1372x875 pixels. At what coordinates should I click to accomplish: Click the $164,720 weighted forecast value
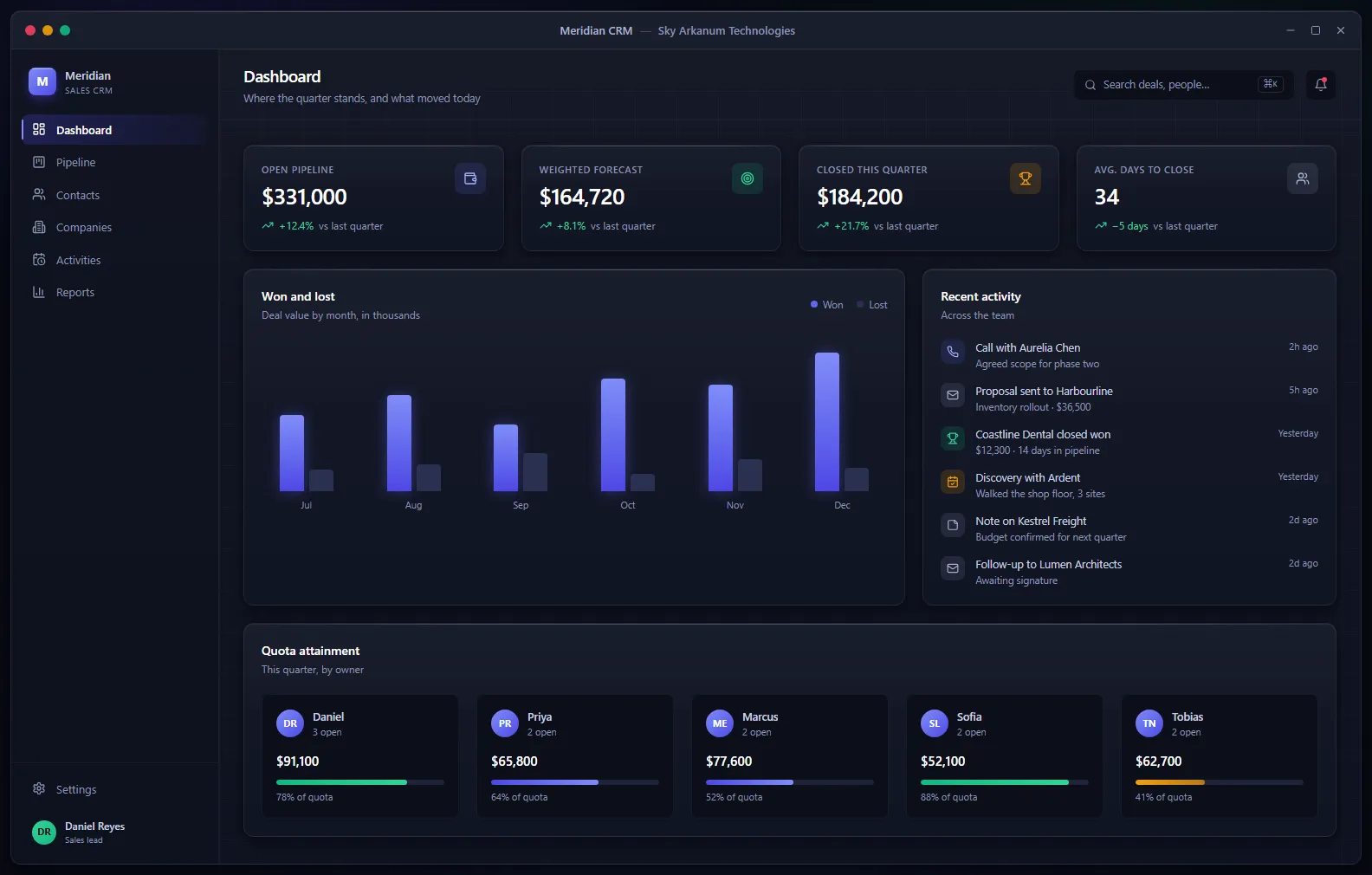click(582, 198)
